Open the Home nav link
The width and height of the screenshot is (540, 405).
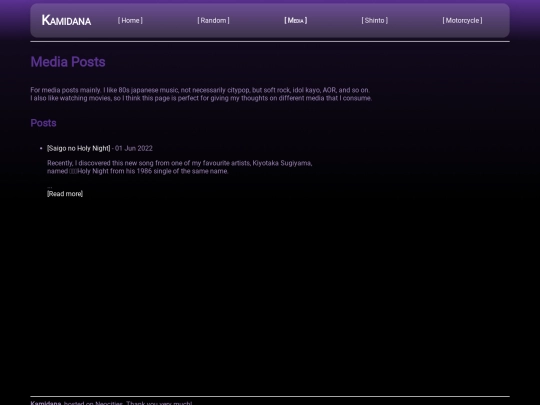coord(130,20)
